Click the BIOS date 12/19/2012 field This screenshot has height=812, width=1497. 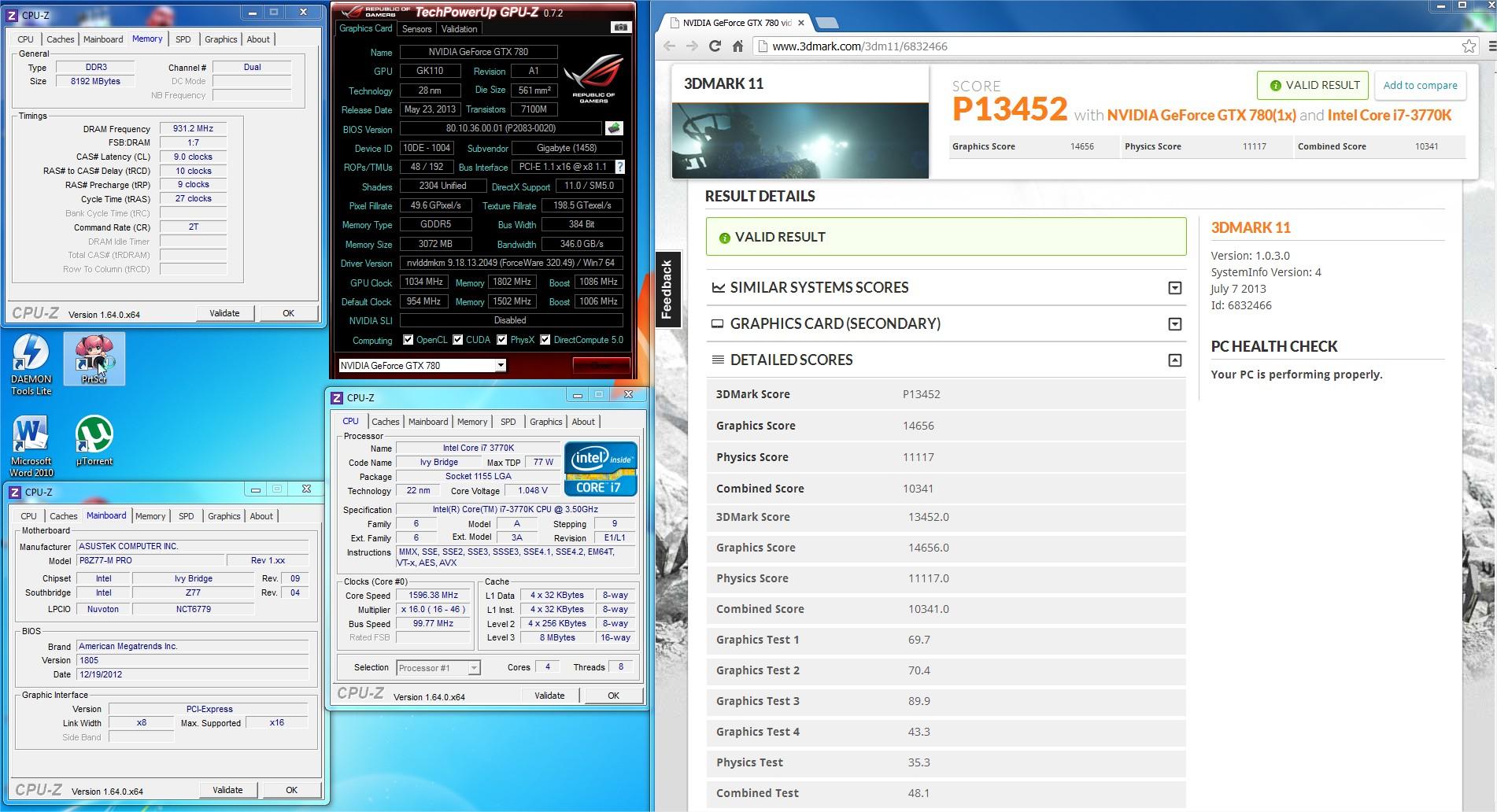coord(193,674)
